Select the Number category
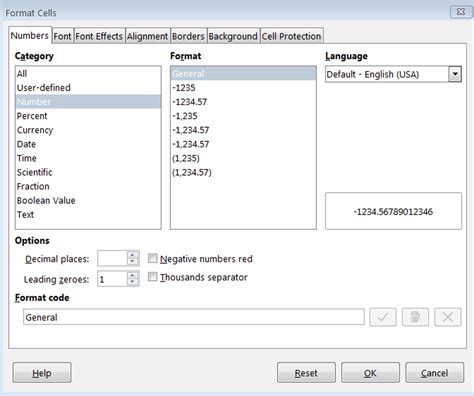 tap(88, 101)
